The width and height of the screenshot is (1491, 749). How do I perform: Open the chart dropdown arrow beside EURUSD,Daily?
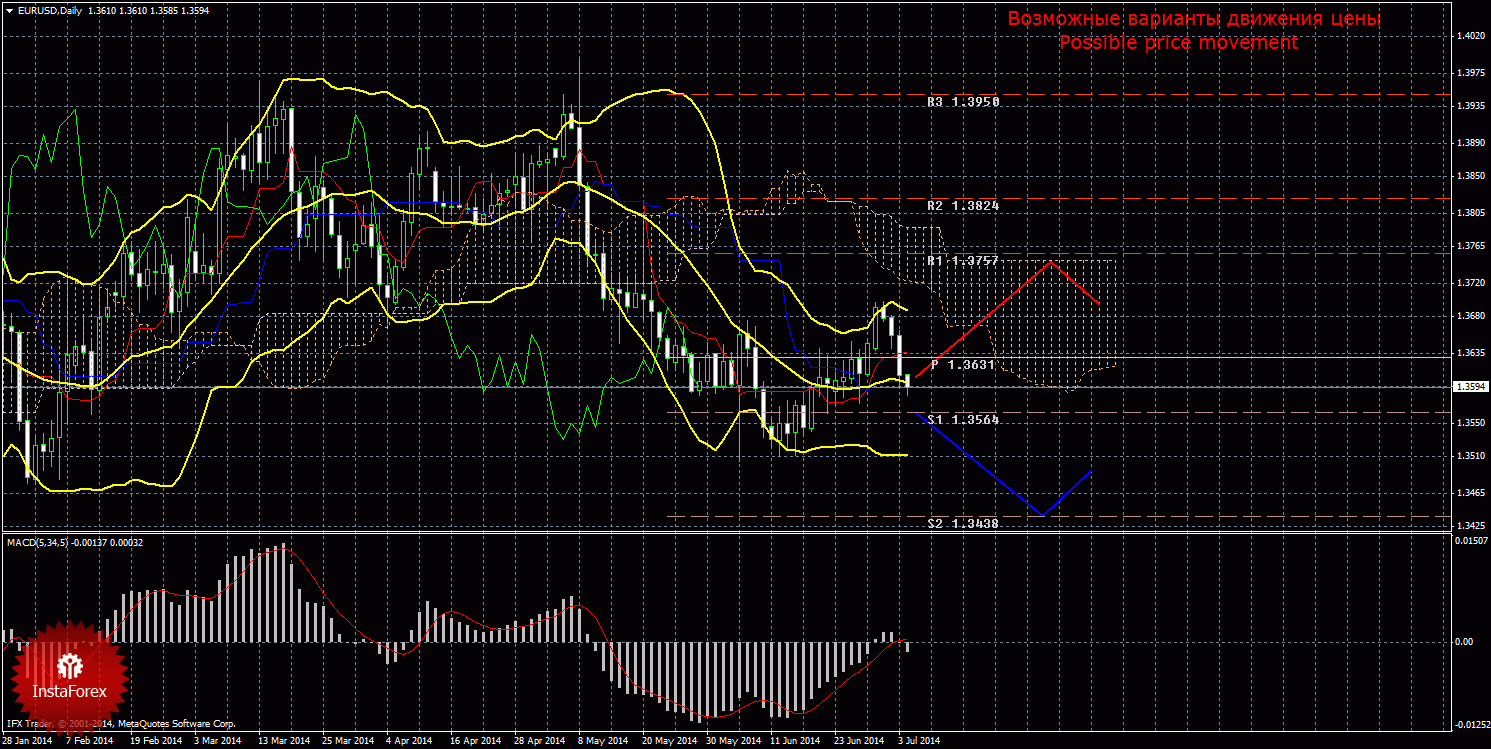tap(9, 10)
